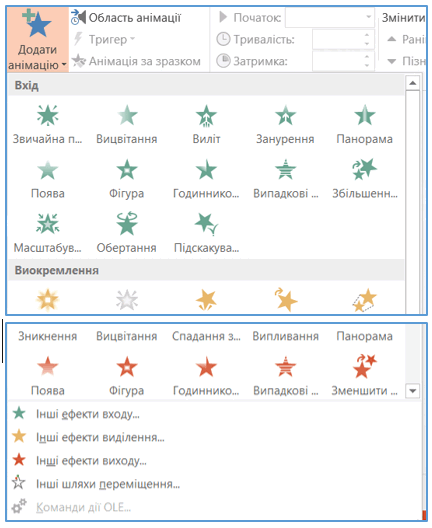432x528 pixels.
Task: Click the gallery scroll down arrow
Action: click(x=413, y=391)
